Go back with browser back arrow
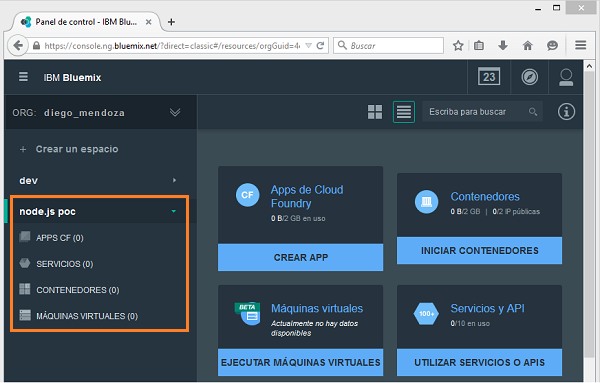 18,46
